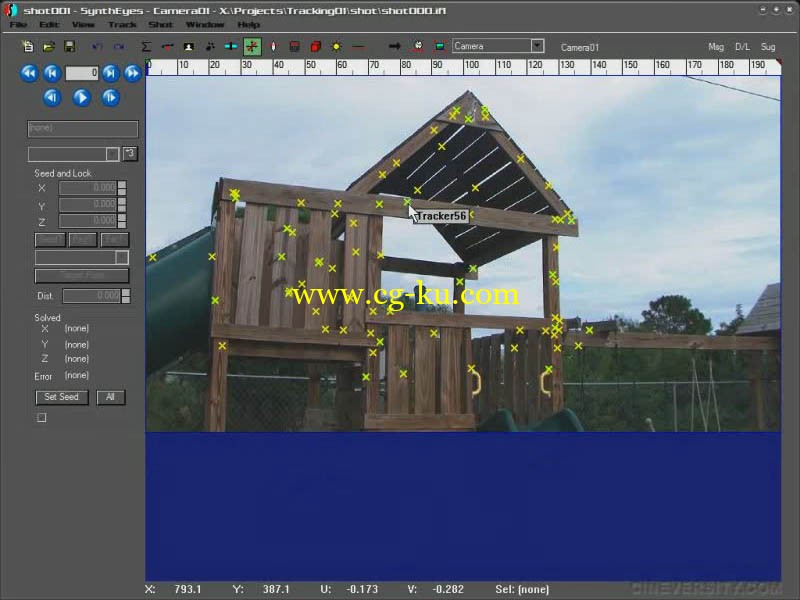800x600 pixels.
Task: Click the Open file folder icon
Action: [x=48, y=46]
